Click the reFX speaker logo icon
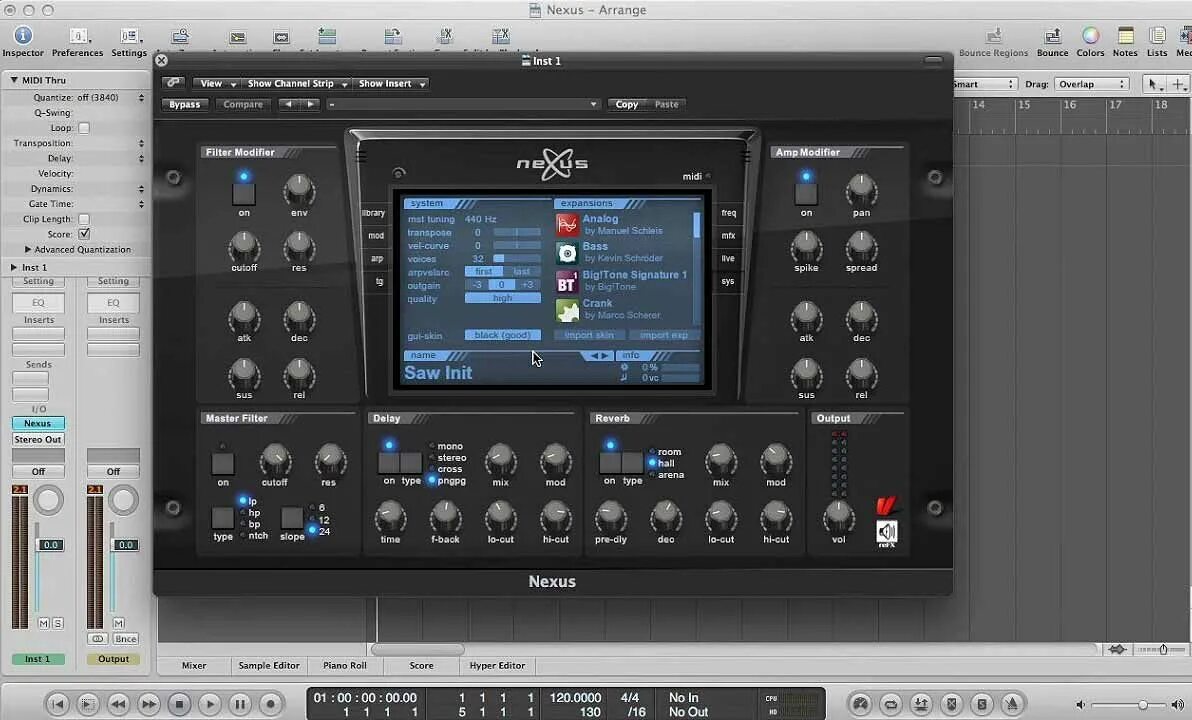 (x=886, y=531)
